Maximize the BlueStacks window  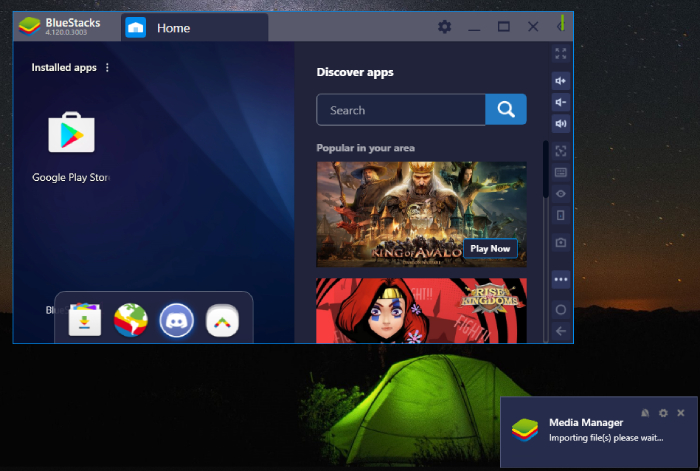coord(504,27)
